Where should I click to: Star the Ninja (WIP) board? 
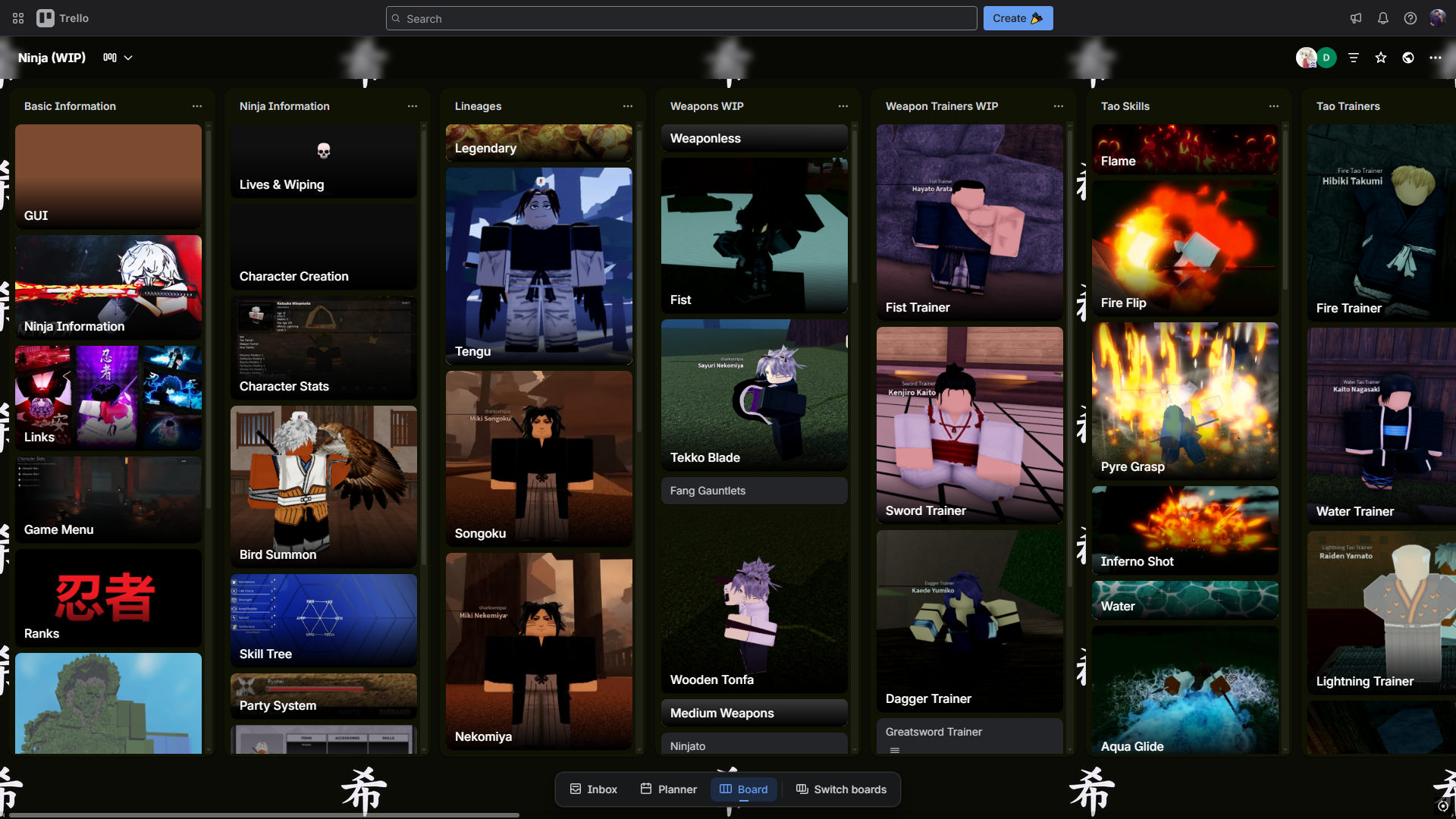pos(1380,58)
